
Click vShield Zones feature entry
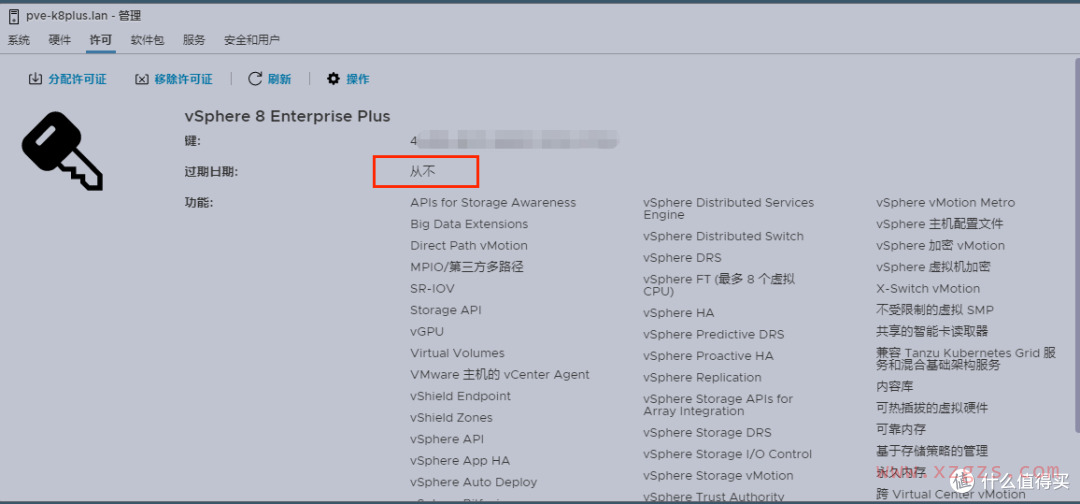pyautogui.click(x=451, y=417)
